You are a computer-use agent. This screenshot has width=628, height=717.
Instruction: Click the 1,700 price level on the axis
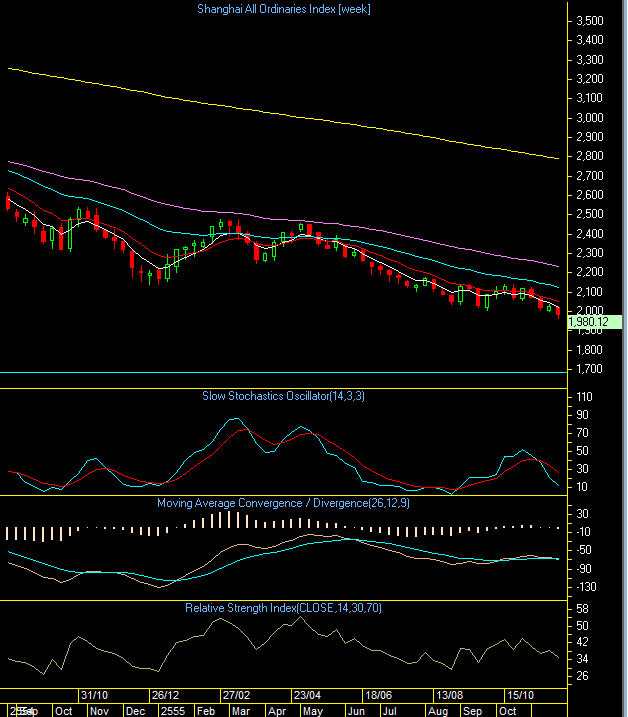pos(590,369)
